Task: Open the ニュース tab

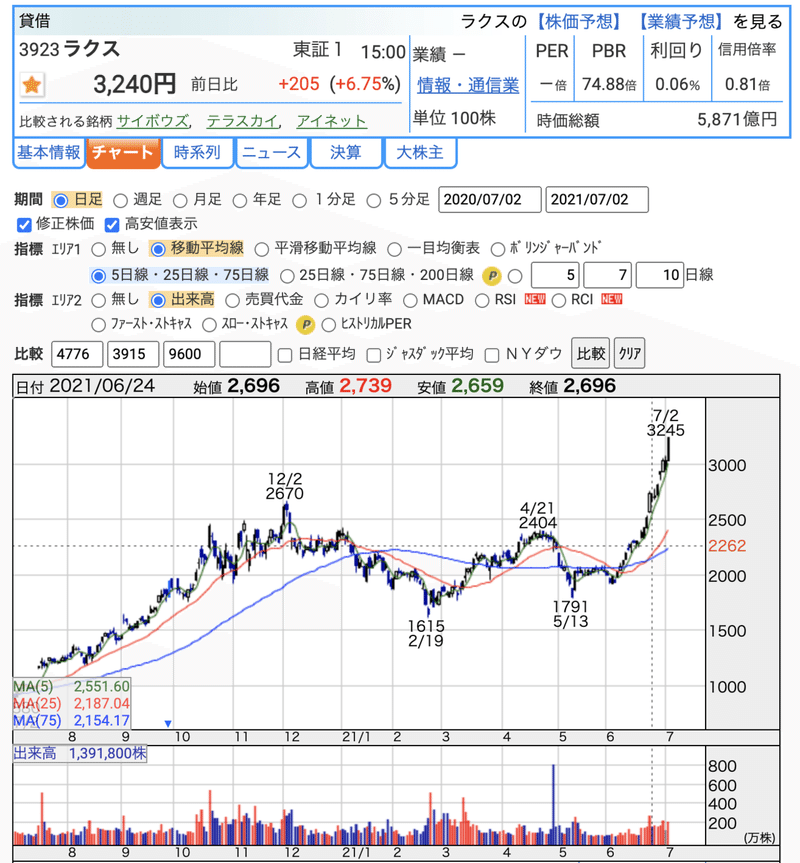Action: 271,152
